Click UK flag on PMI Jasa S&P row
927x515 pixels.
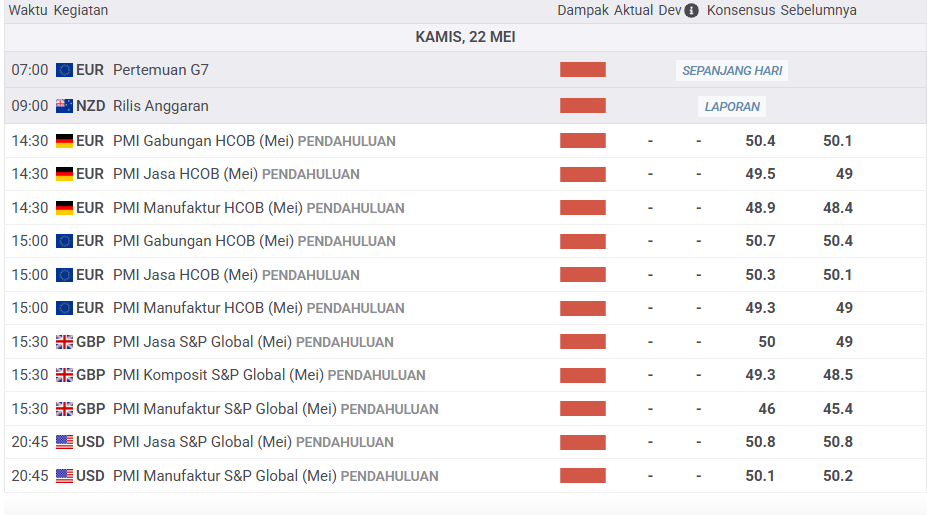click(x=64, y=342)
